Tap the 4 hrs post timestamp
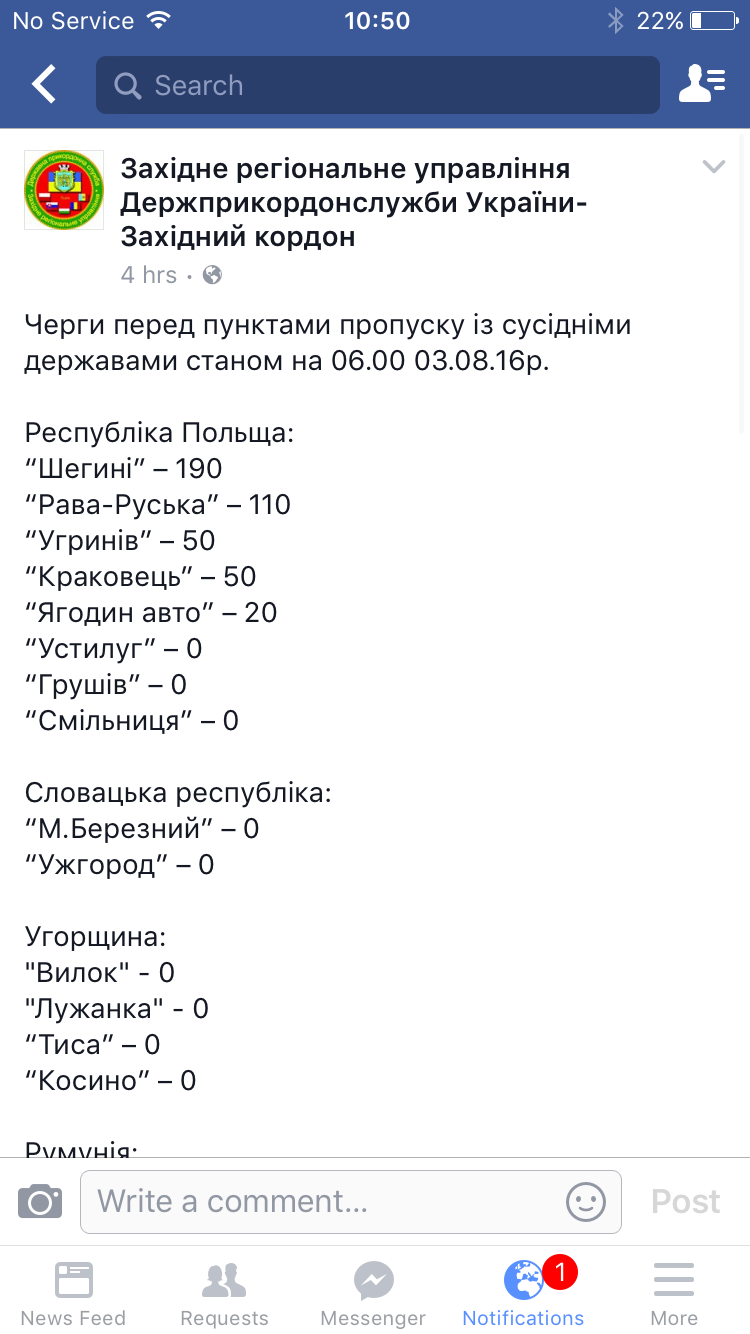 coord(148,275)
